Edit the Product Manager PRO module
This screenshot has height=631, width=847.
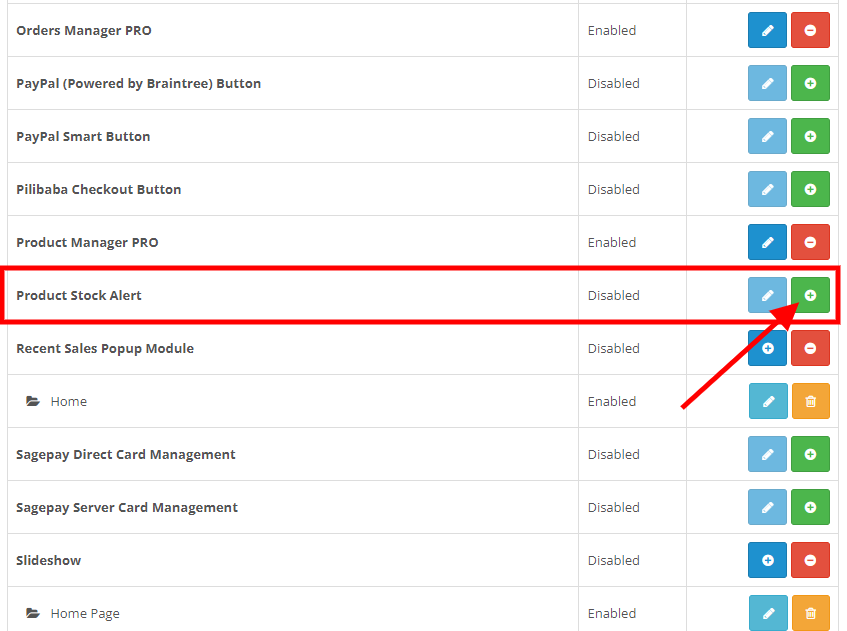[767, 242]
